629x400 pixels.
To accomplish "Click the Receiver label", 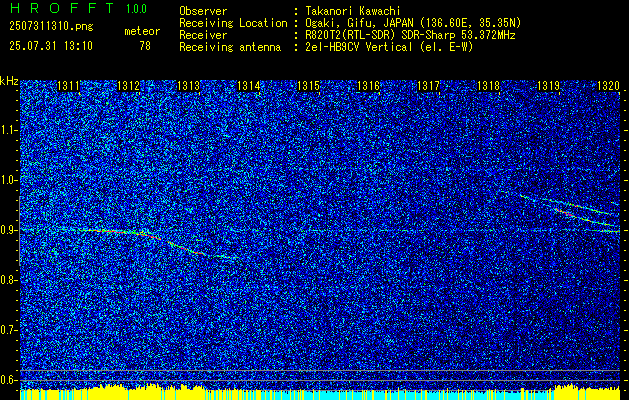I will click(x=203, y=35).
